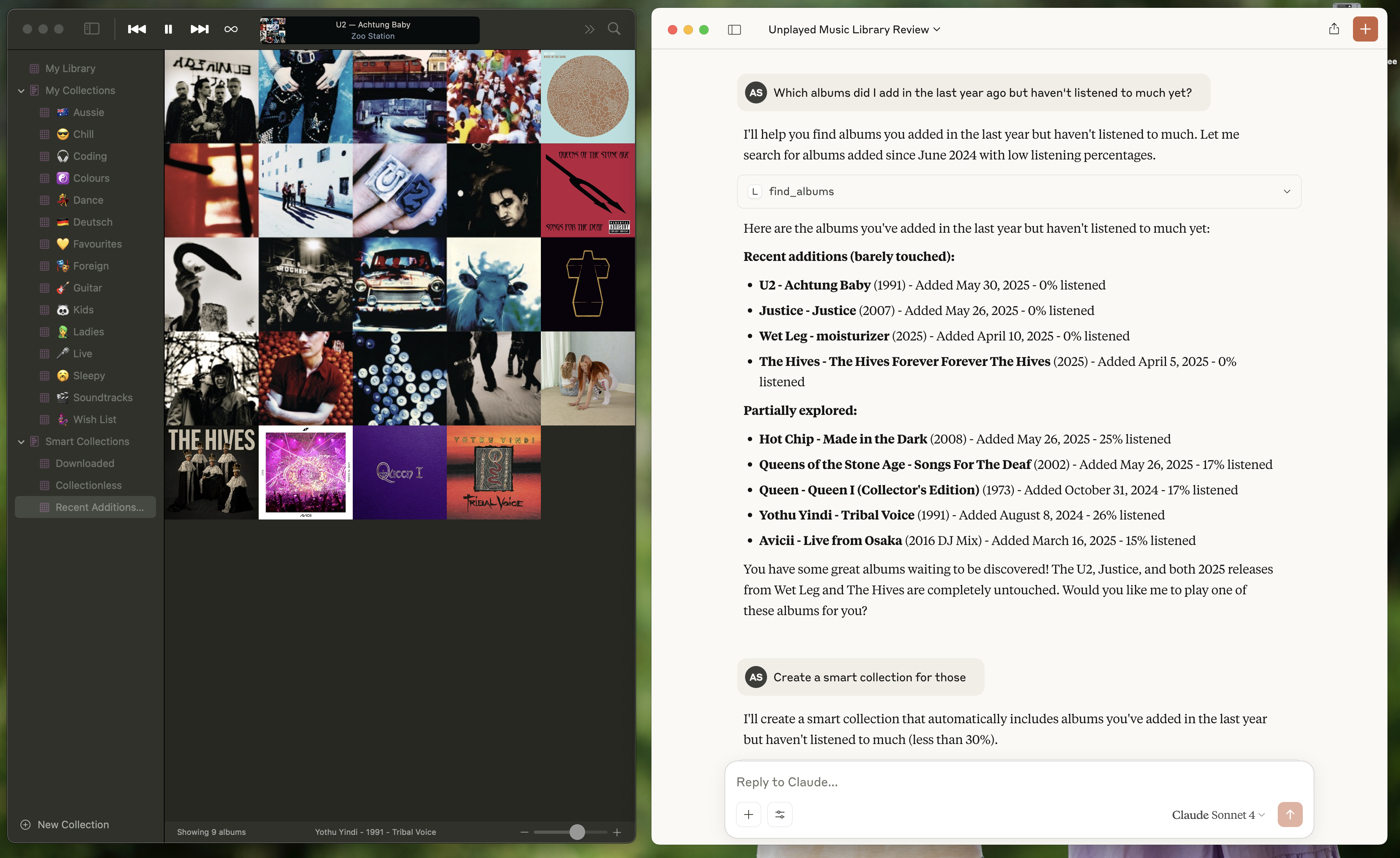Open the Chill collection

85,134
